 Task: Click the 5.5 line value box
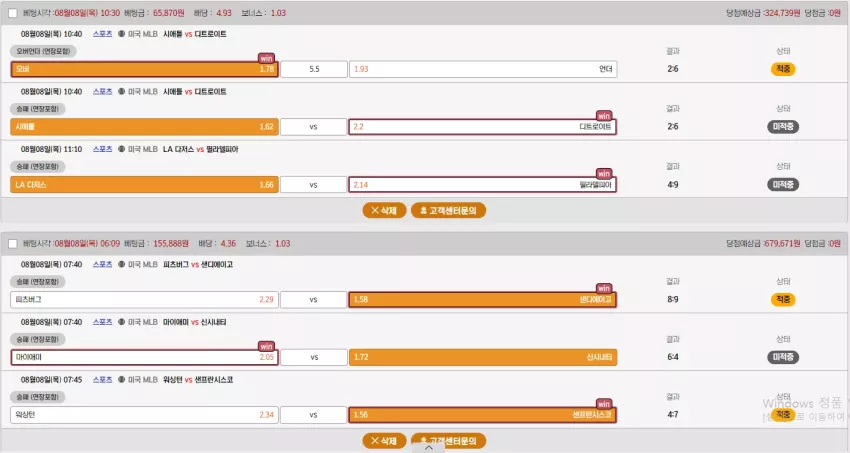click(314, 69)
